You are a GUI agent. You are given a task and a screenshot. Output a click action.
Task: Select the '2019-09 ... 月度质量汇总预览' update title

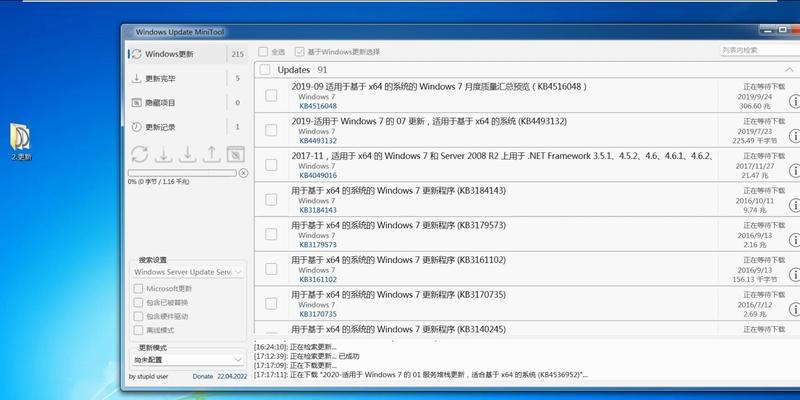tap(439, 87)
